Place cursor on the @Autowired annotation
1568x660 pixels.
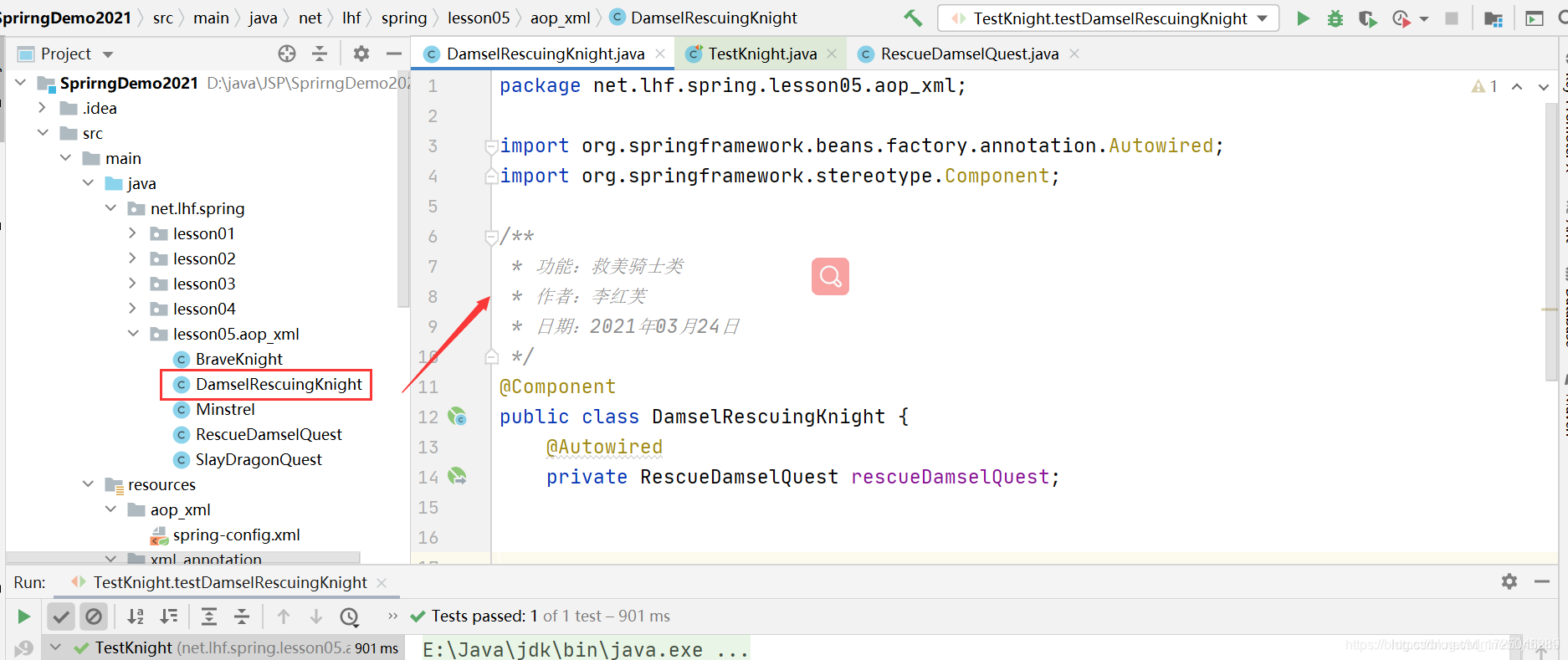point(604,447)
